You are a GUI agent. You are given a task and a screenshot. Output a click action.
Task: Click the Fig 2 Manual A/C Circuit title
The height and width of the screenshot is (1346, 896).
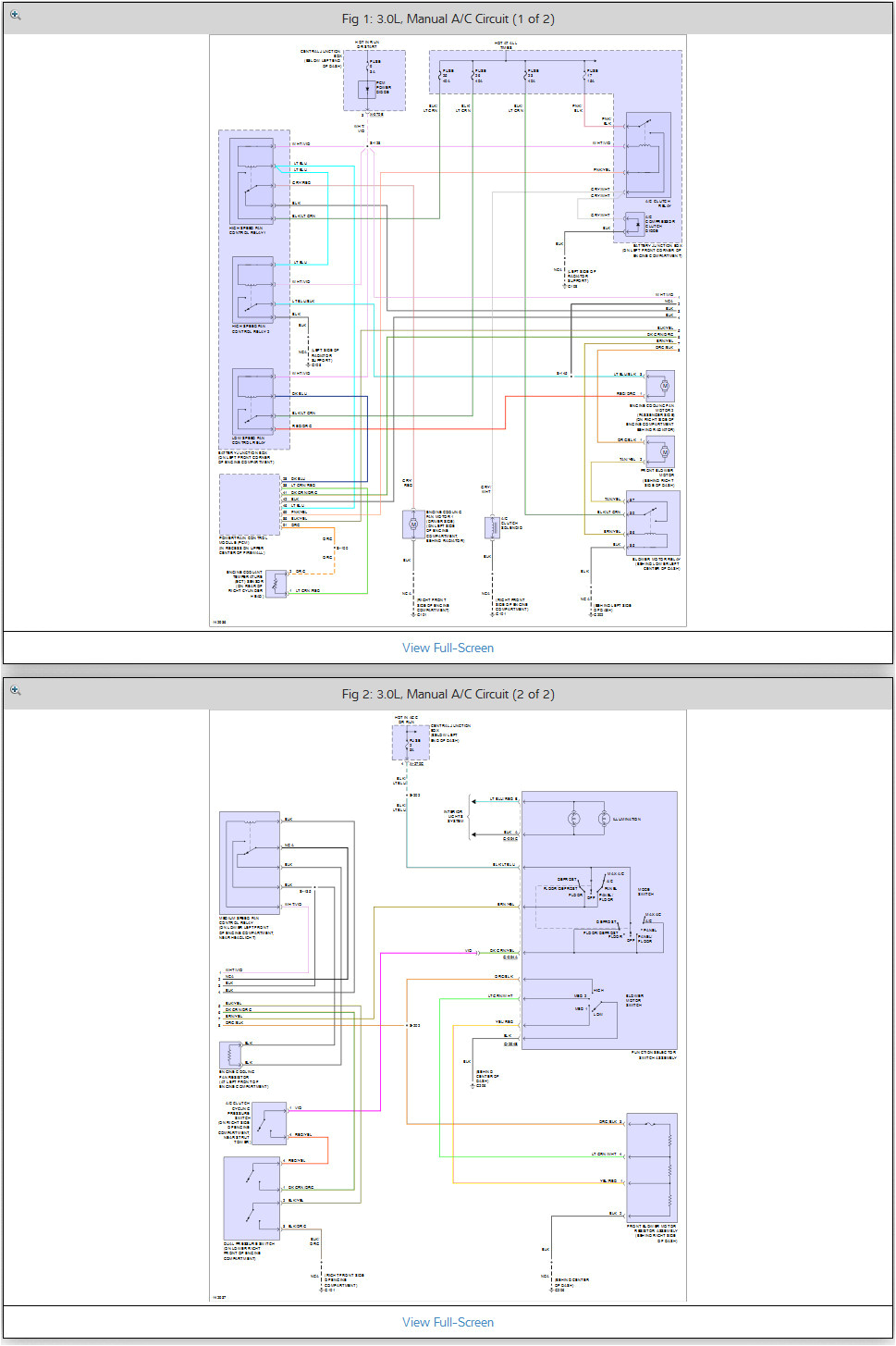point(448,694)
